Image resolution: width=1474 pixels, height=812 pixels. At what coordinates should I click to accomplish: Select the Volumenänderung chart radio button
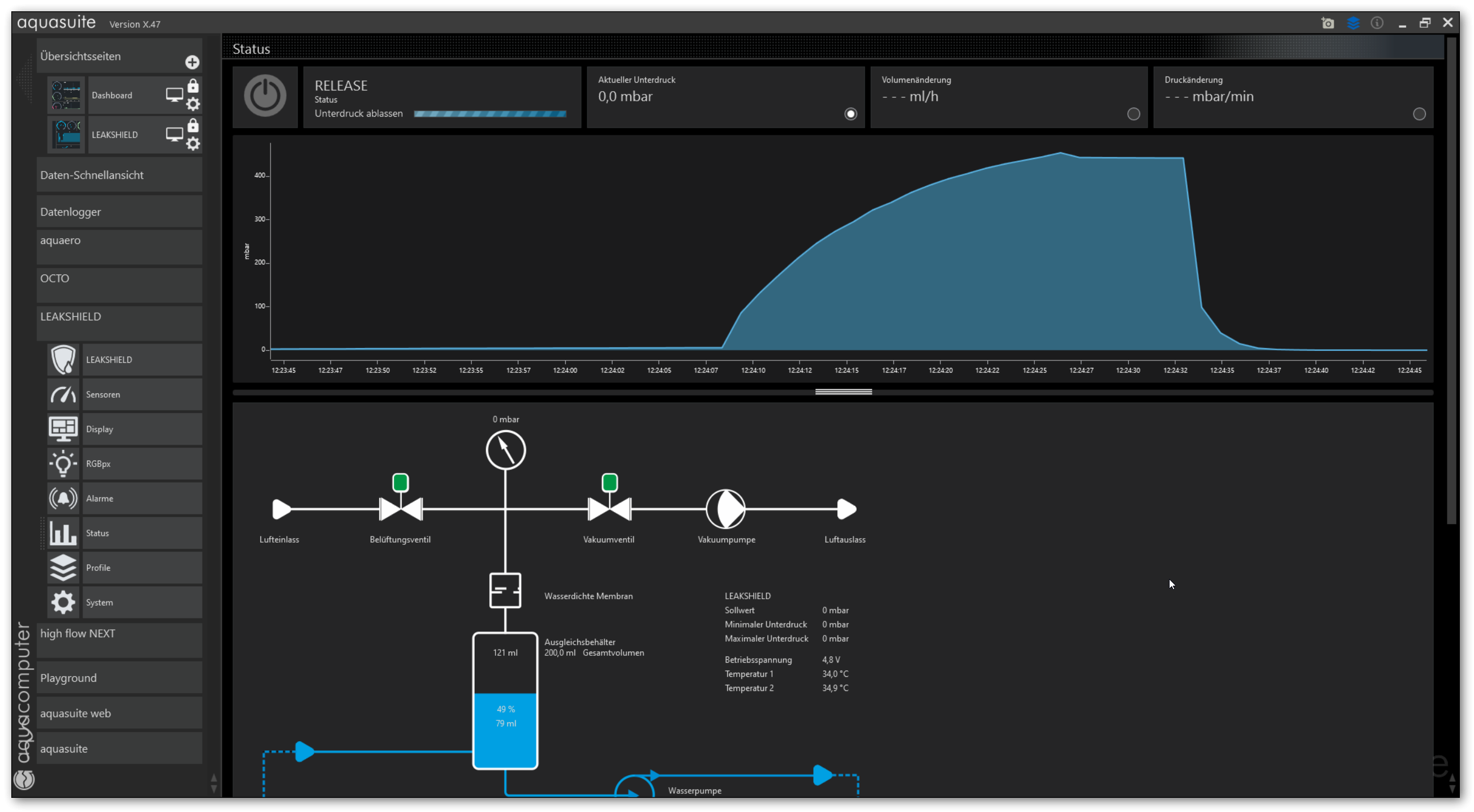point(1133,114)
